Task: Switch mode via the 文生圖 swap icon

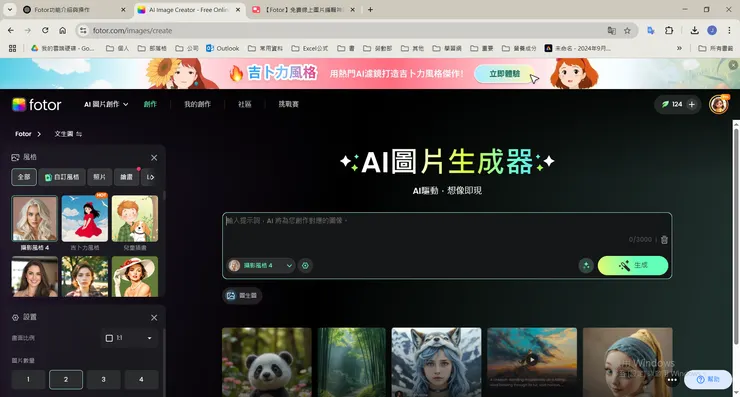Action: click(79, 134)
